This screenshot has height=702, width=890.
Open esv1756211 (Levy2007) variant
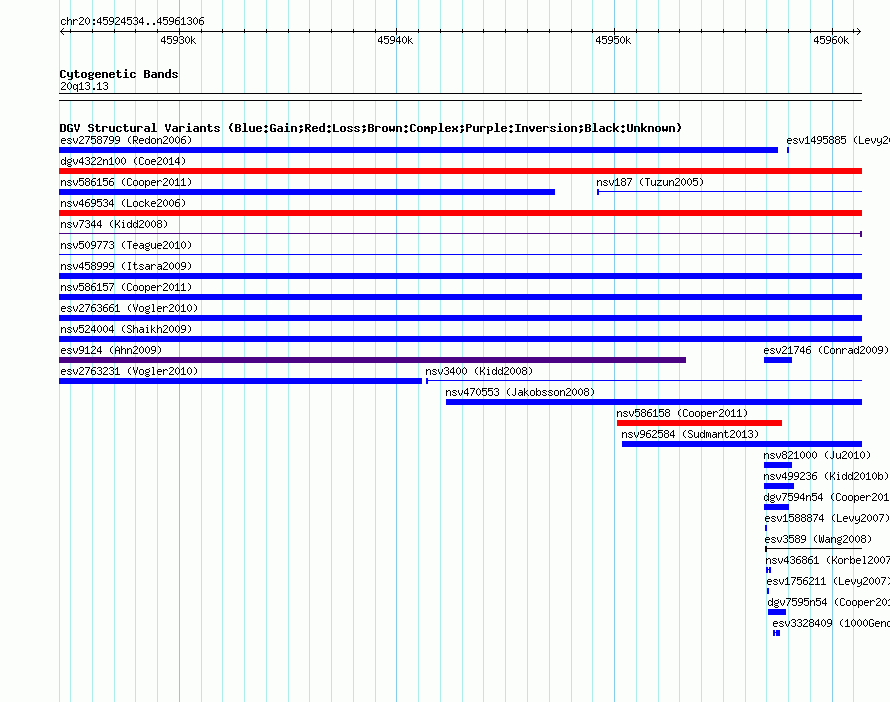tap(828, 581)
